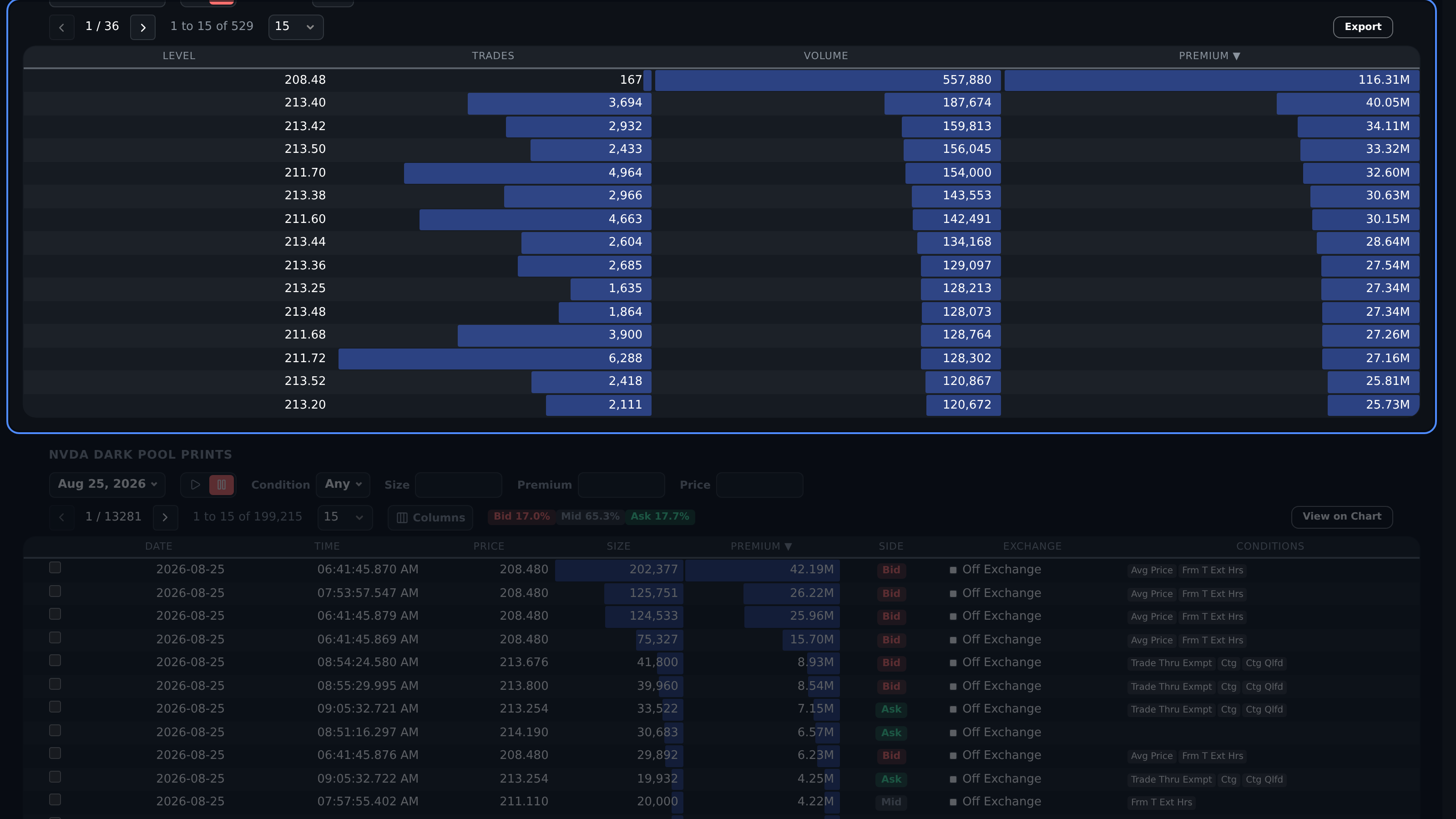Open prints rows-per-page dropdown showing 15

click(345, 517)
